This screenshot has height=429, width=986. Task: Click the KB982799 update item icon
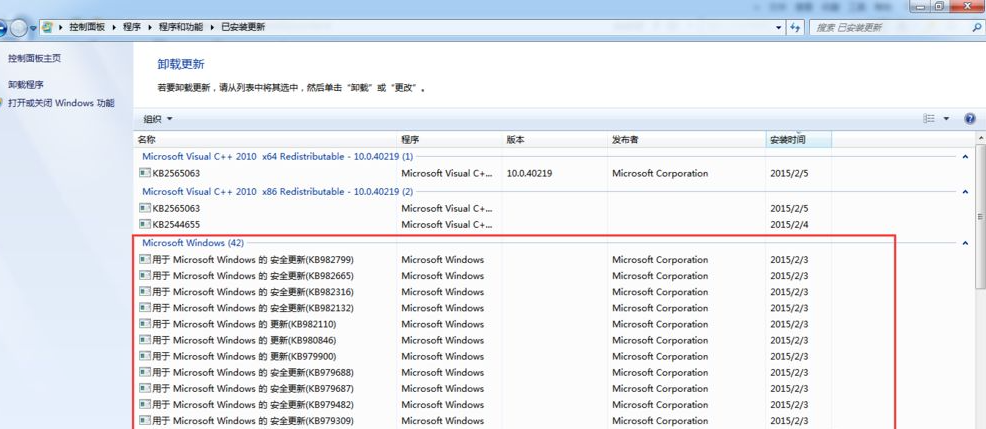pos(145,259)
